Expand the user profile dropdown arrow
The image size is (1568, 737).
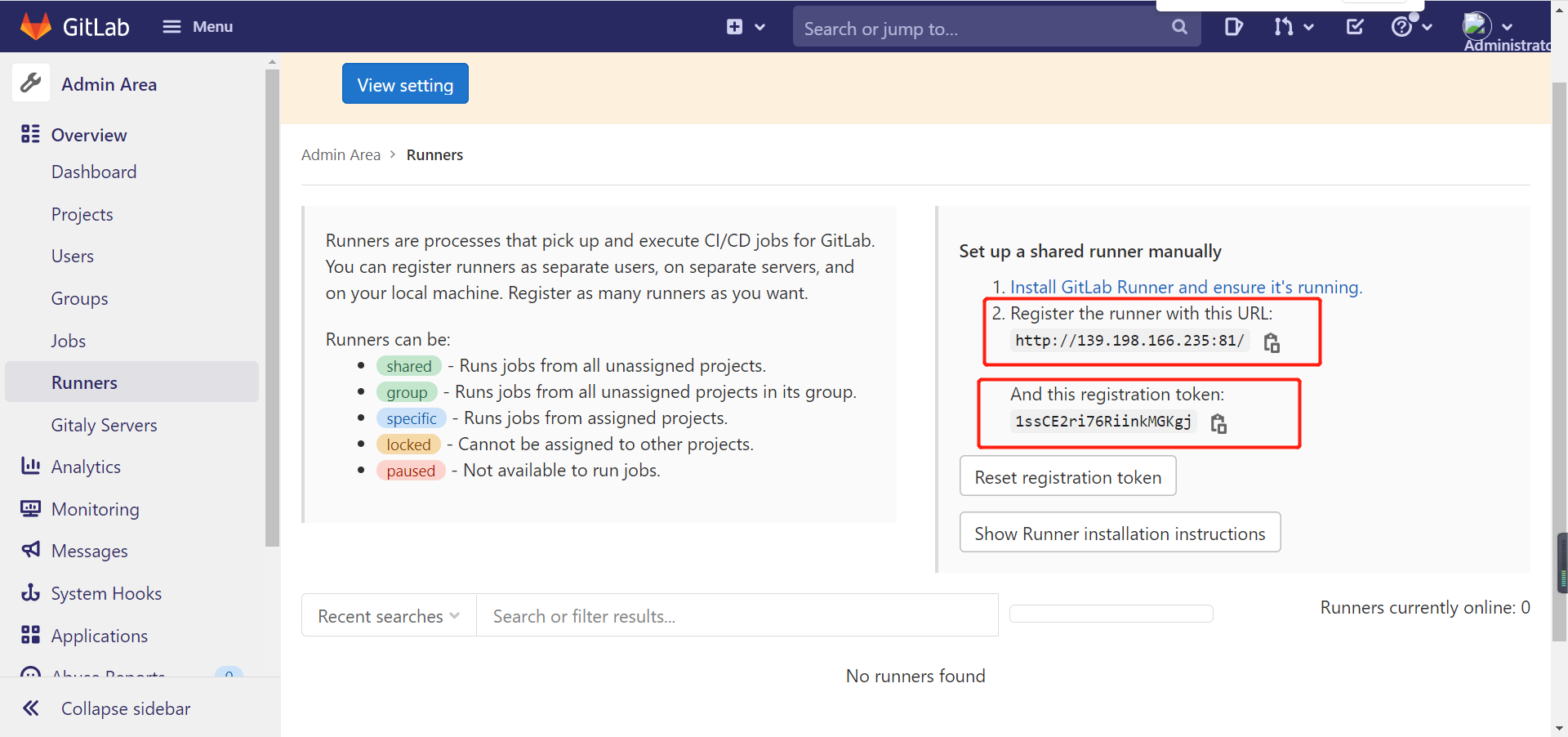(1508, 27)
